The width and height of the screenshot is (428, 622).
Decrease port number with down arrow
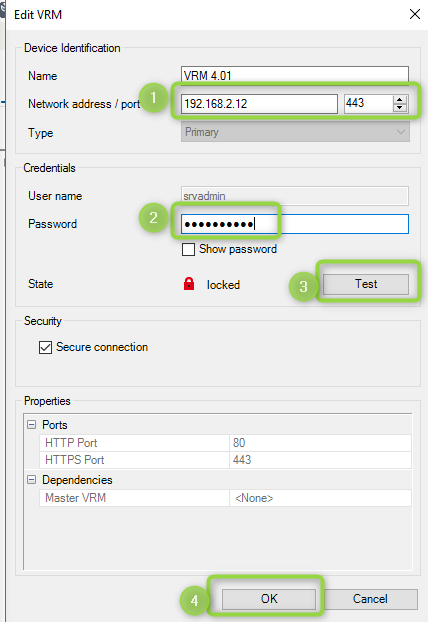pos(400,108)
